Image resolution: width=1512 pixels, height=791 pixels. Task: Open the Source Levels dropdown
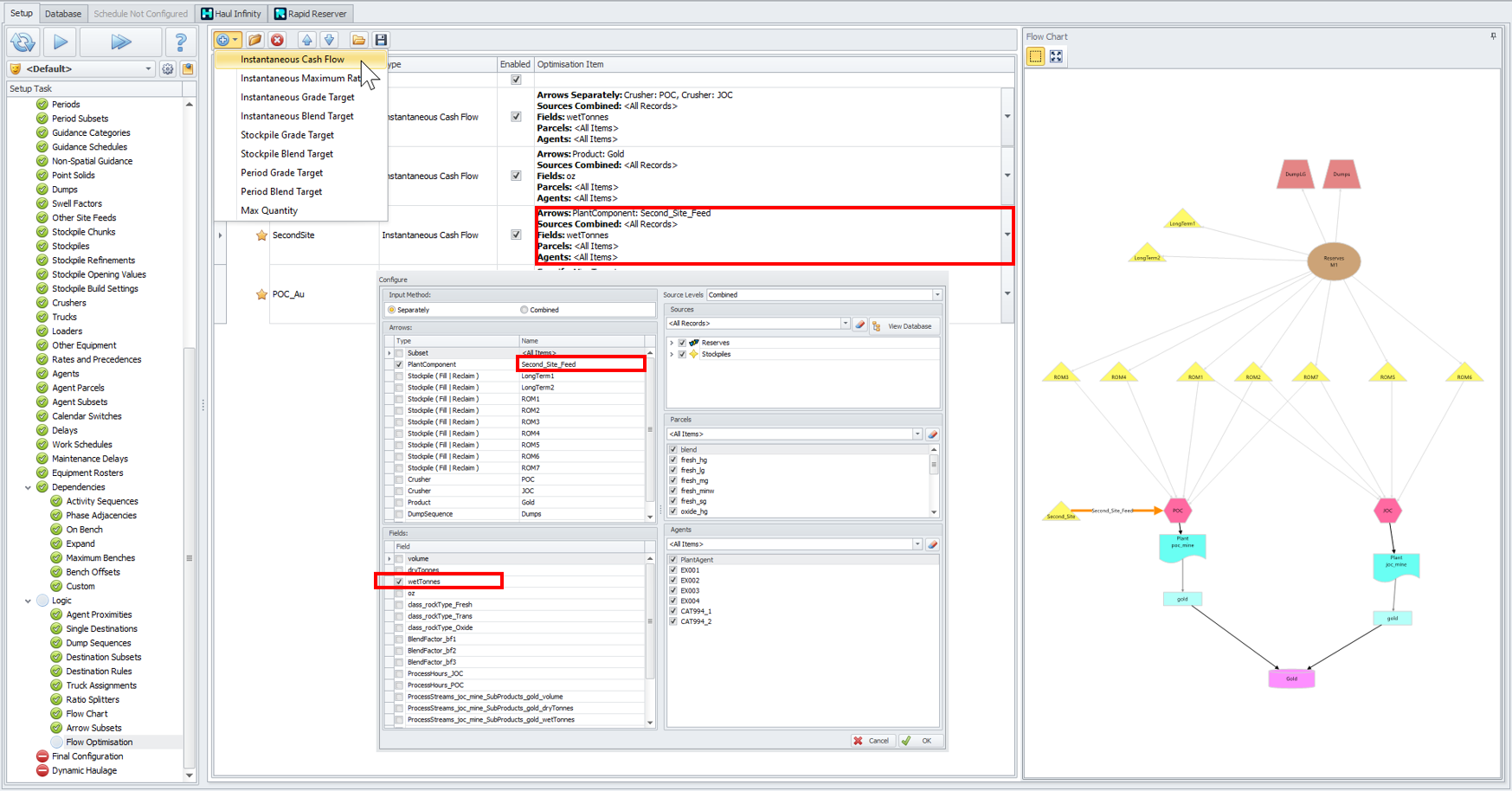click(936, 295)
